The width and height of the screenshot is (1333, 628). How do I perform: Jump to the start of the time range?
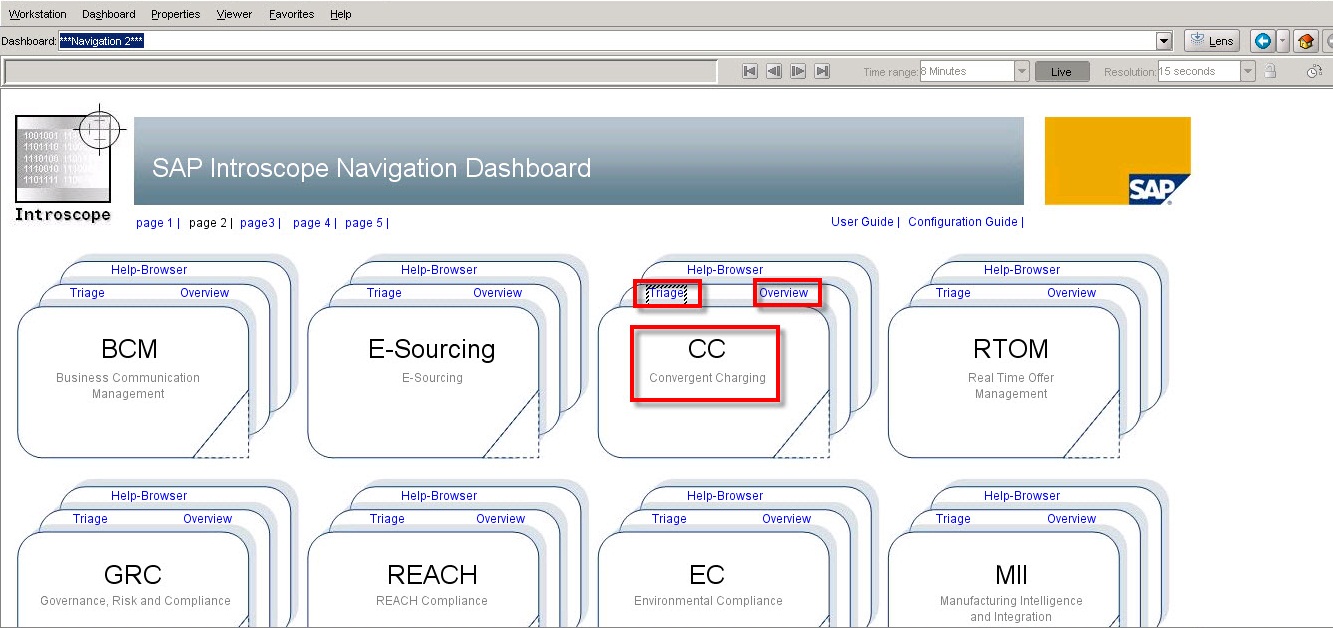(749, 71)
